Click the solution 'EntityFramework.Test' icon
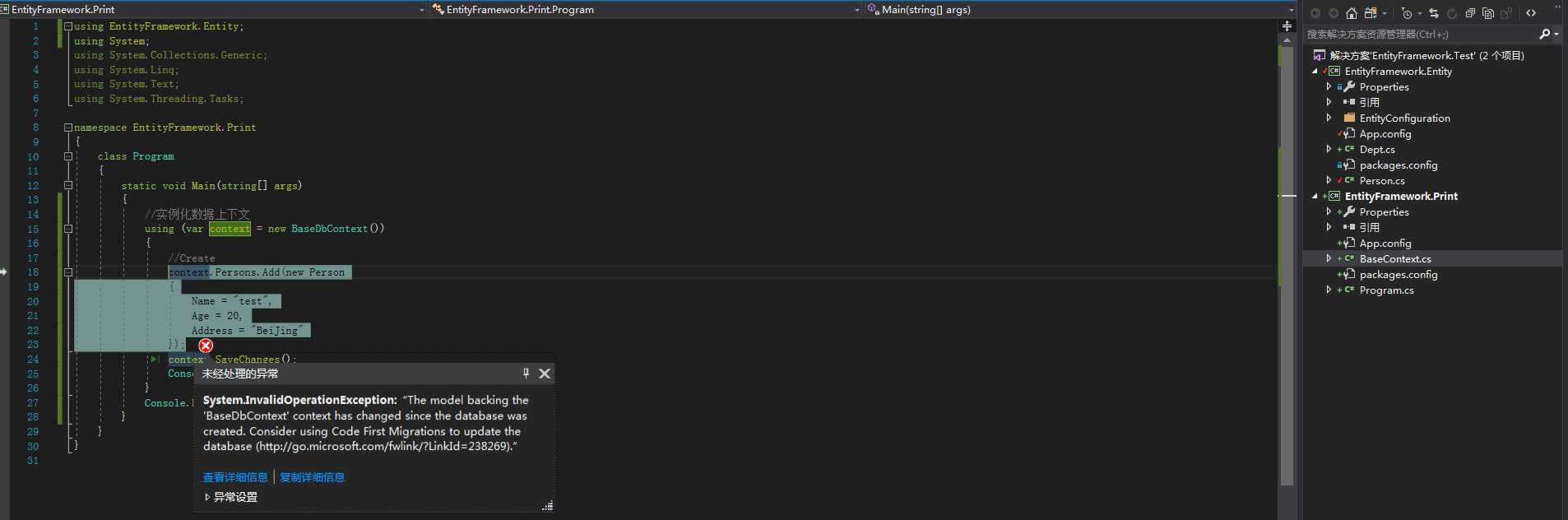Viewport: 1568px width, 520px height. [1320, 55]
